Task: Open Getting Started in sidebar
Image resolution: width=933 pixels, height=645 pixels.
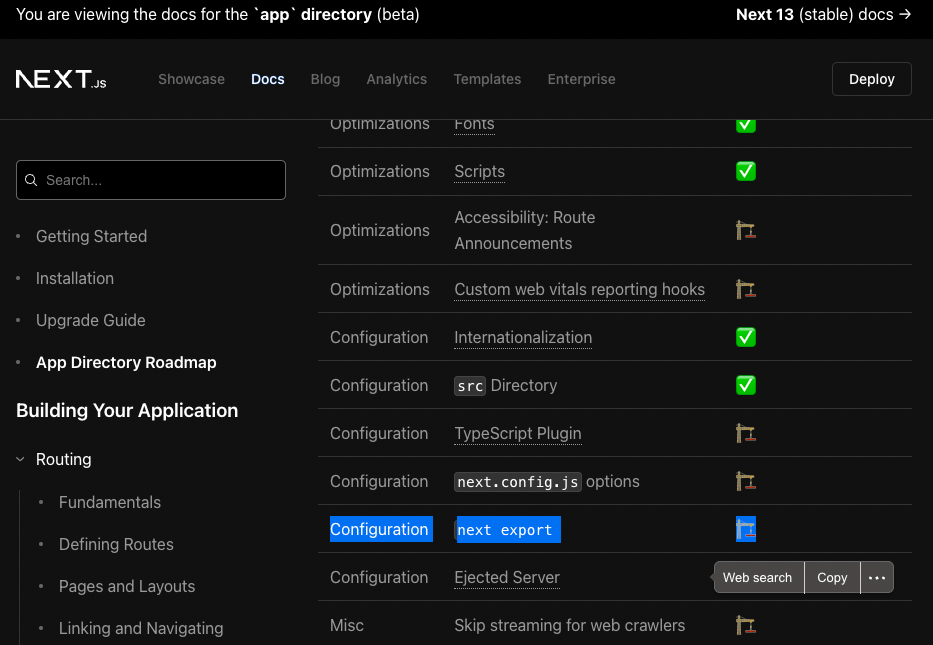Action: (x=92, y=236)
